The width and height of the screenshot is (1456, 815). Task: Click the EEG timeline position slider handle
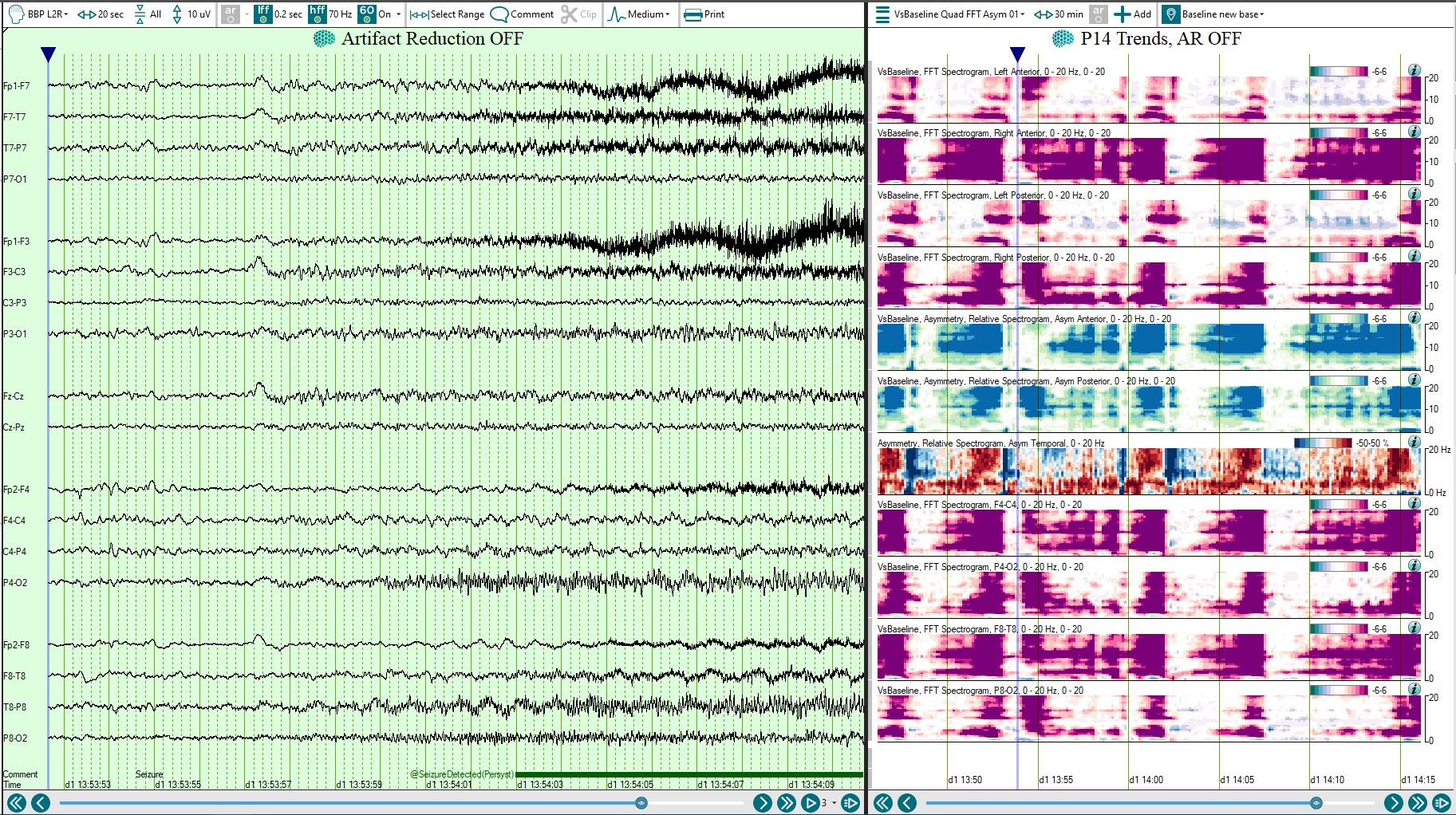(641, 803)
